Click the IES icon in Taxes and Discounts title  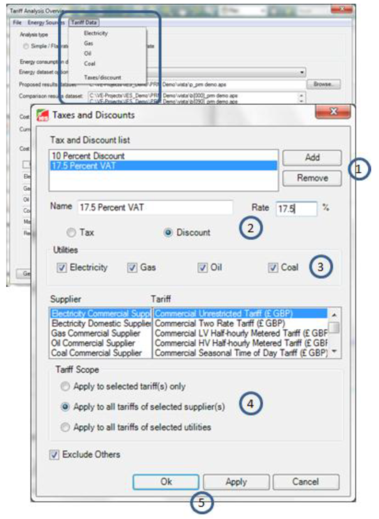43,115
